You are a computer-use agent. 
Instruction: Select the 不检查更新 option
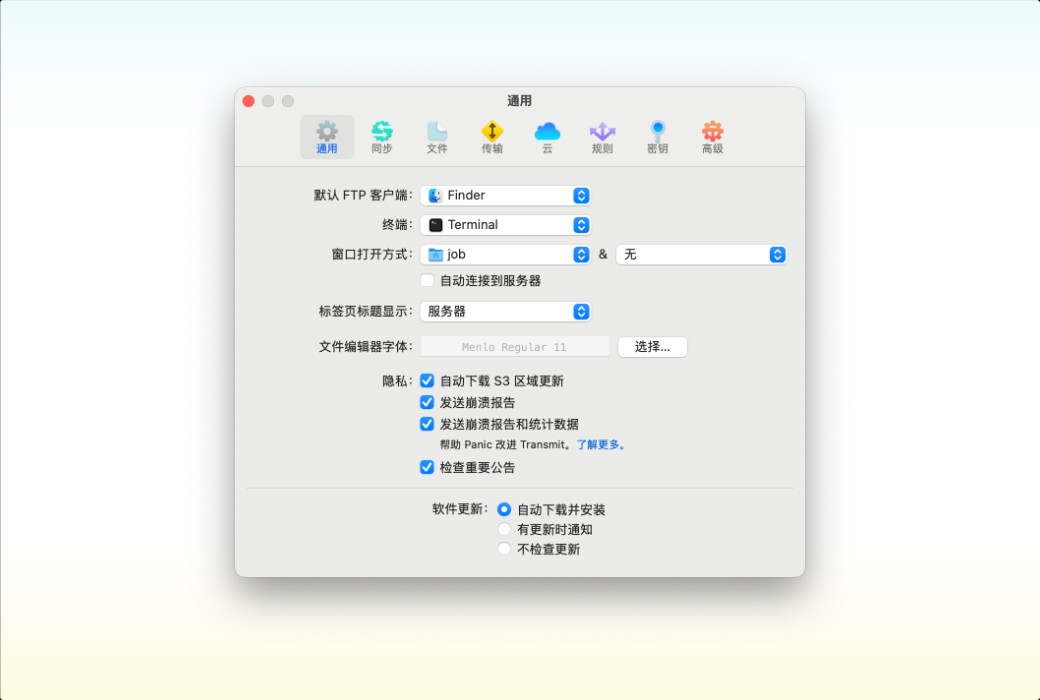pos(504,549)
